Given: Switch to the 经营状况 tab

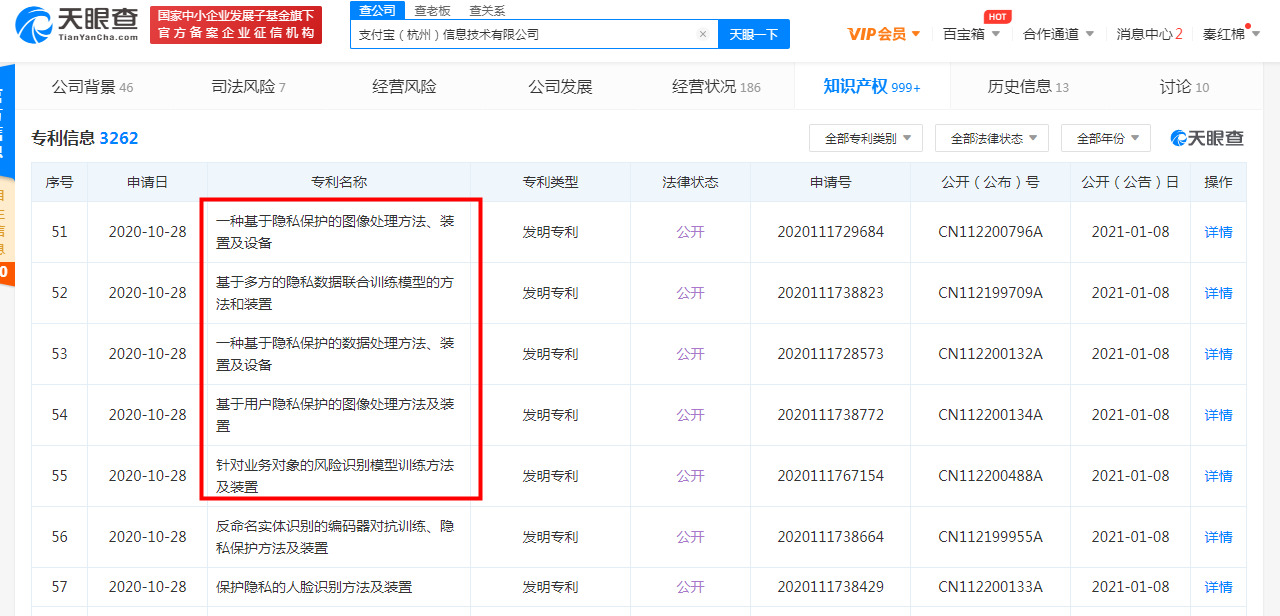Looking at the screenshot, I should click(x=716, y=87).
